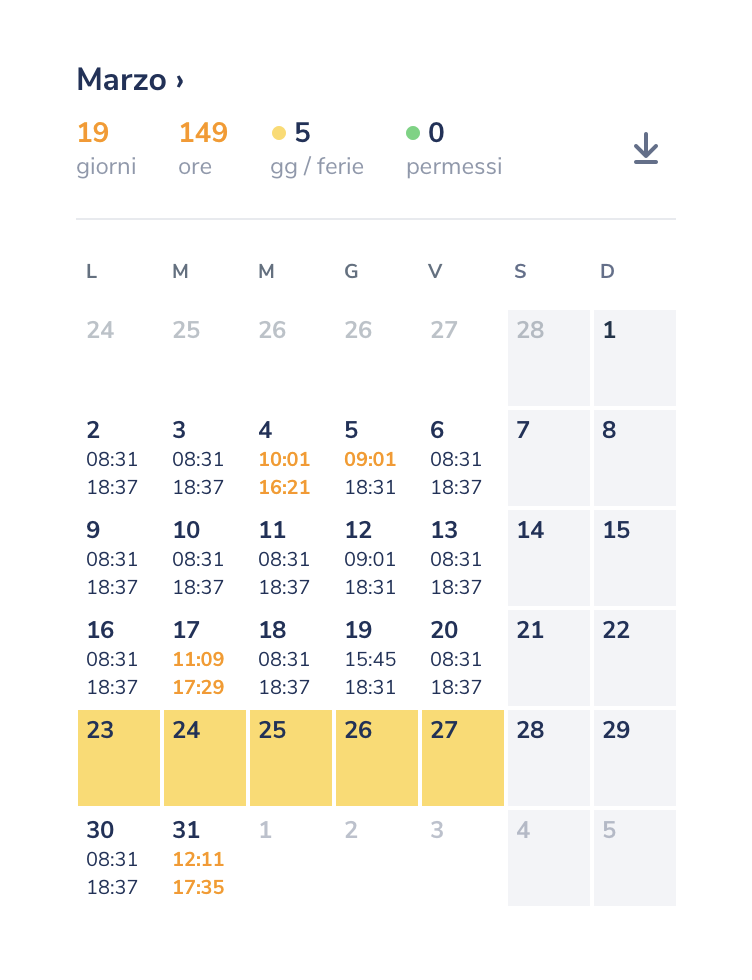Open March 17 calendar day
This screenshot has height=980, width=752.
(204, 658)
